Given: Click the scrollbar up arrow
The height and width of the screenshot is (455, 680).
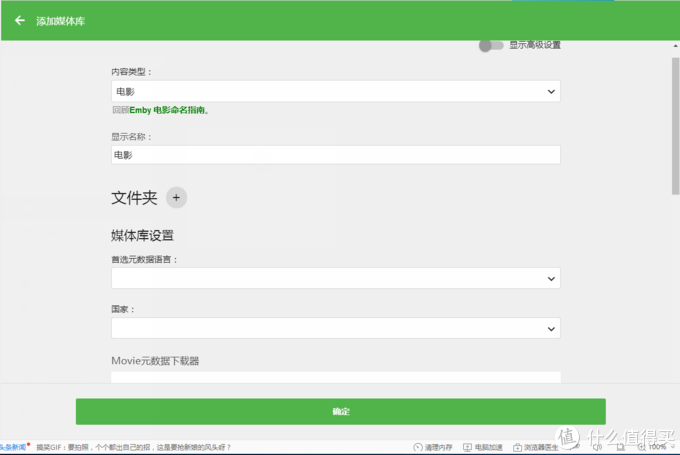Looking at the screenshot, I should (x=675, y=46).
